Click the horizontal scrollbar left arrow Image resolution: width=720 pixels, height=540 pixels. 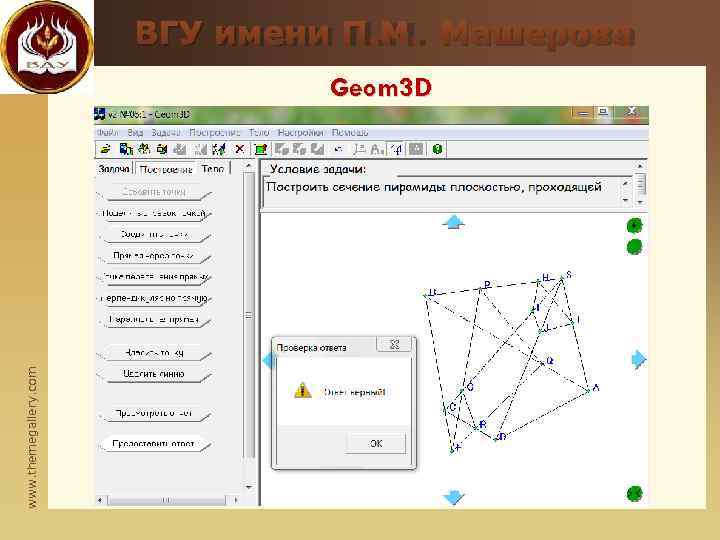tap(100, 500)
